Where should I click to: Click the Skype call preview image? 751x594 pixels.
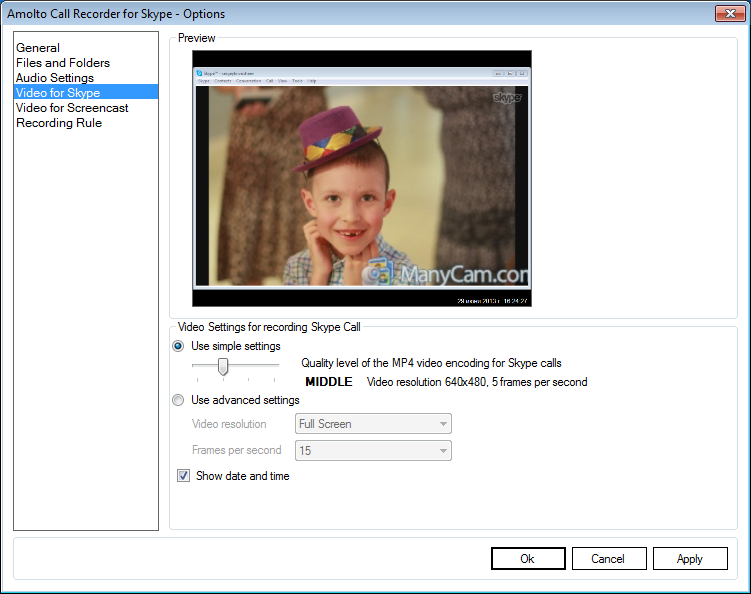point(362,178)
